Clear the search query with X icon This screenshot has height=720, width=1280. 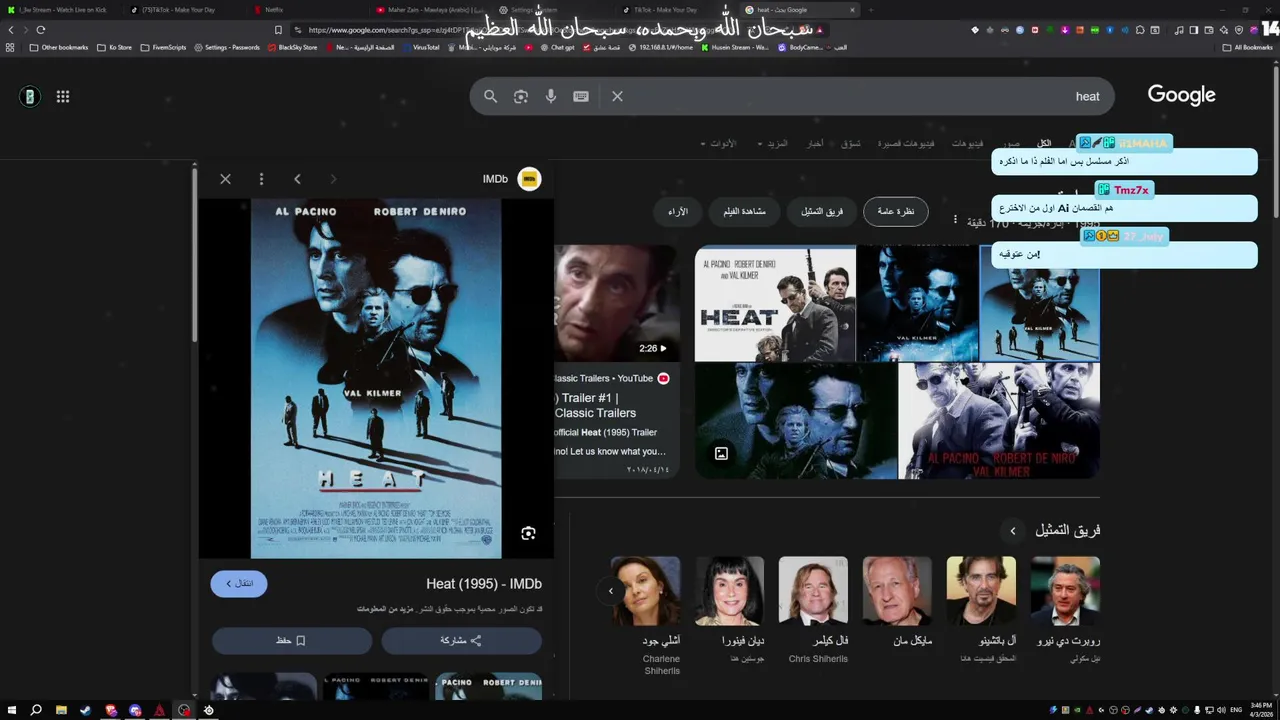[x=617, y=96]
